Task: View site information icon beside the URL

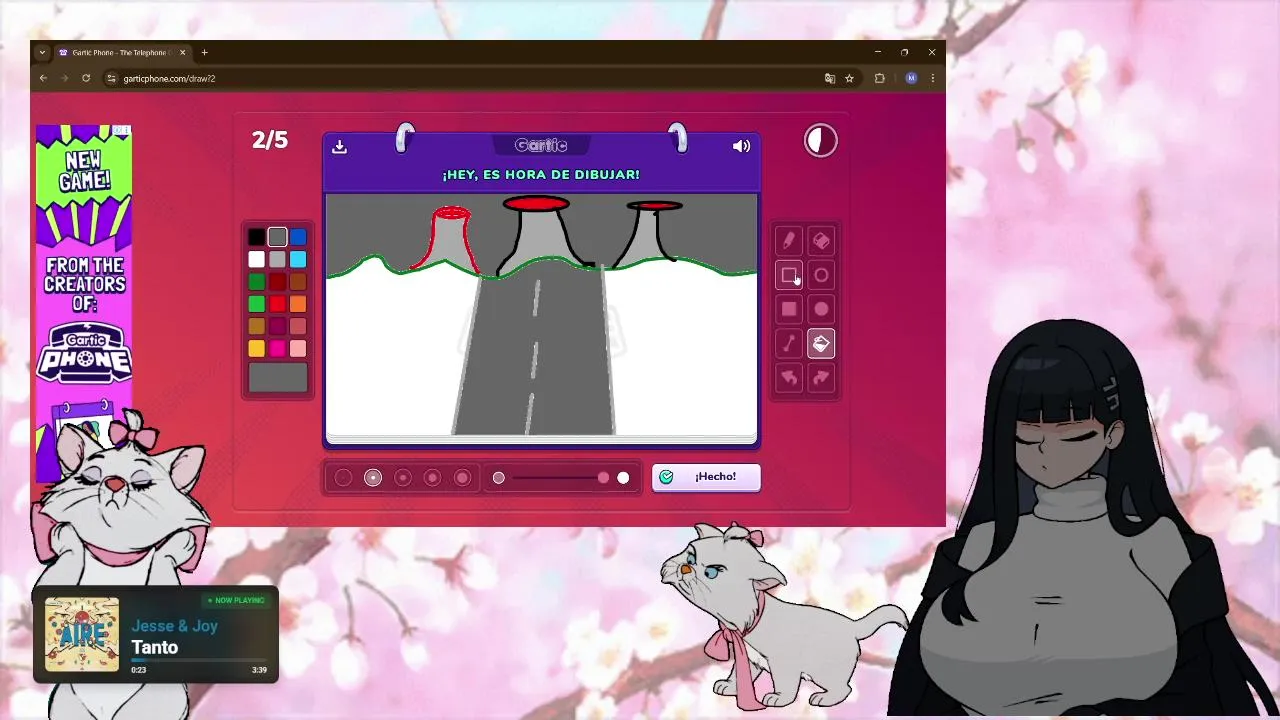Action: pos(111,78)
